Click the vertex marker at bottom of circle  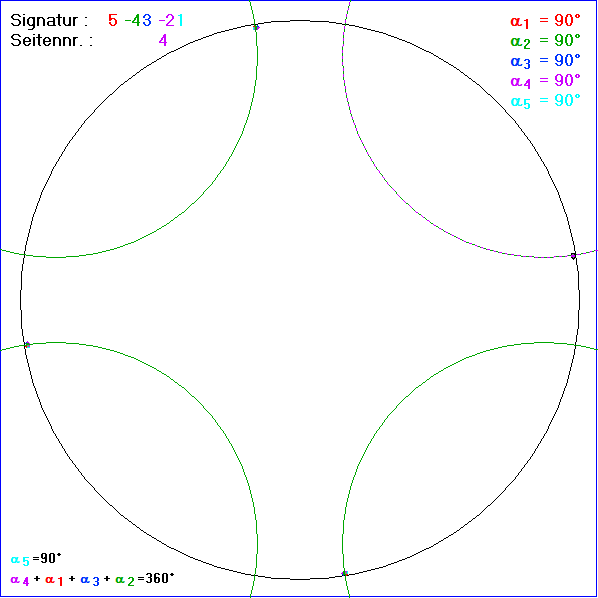click(x=344, y=573)
